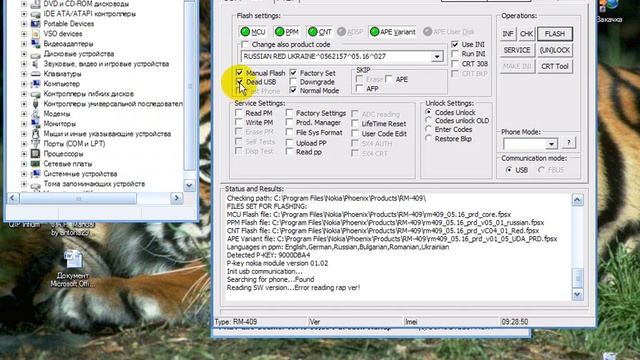
Task: Enable the Run INI checkbox
Action: tap(455, 54)
